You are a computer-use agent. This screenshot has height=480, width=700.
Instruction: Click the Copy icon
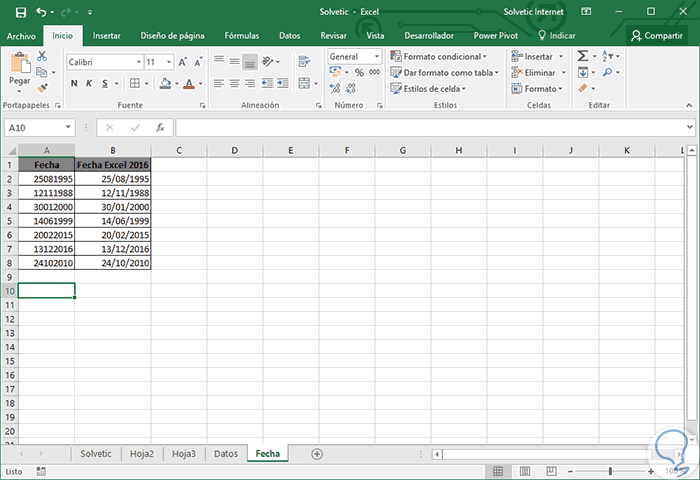42,72
